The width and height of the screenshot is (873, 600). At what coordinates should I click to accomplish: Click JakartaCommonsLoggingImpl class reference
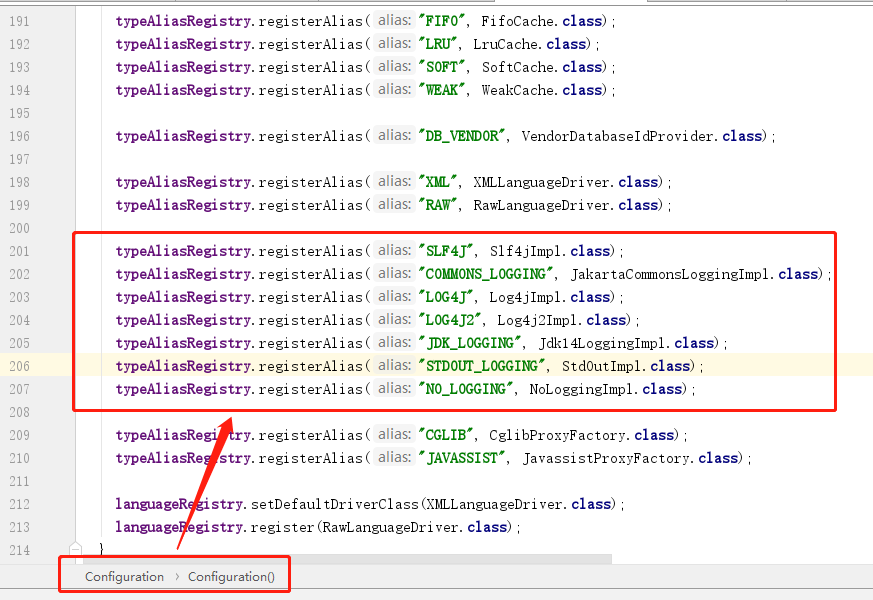(671, 274)
